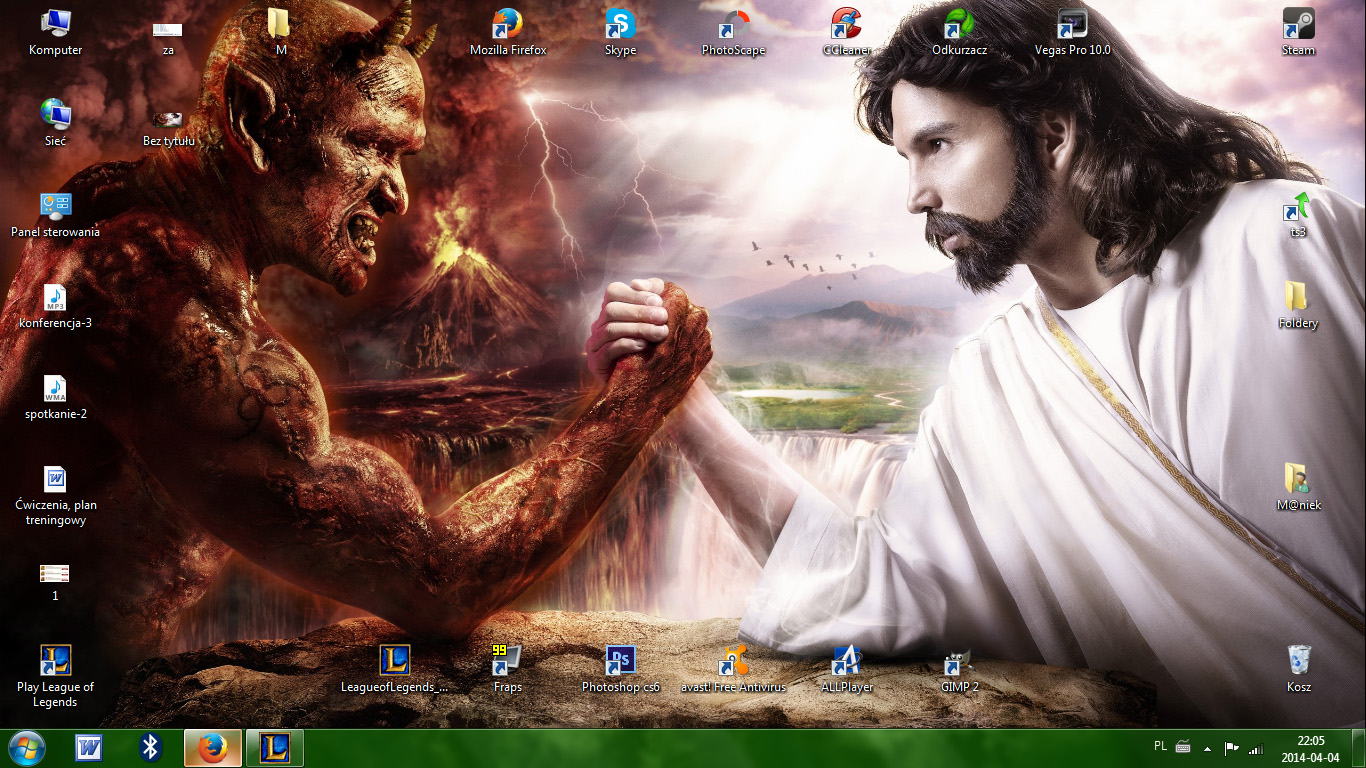This screenshot has width=1366, height=768.
Task: Click the Show desktop button
Action: (x=1358, y=748)
